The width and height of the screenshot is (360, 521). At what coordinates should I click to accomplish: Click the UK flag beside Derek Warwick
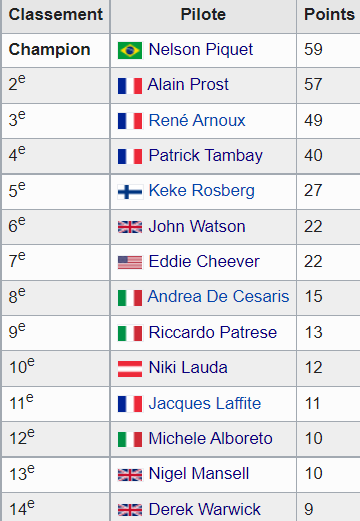tap(130, 510)
